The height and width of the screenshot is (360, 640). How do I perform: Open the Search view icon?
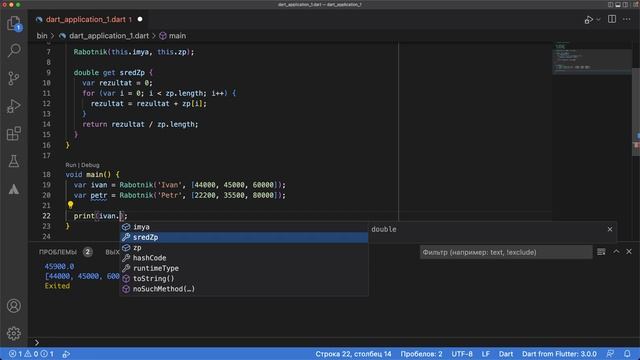tap(14, 50)
